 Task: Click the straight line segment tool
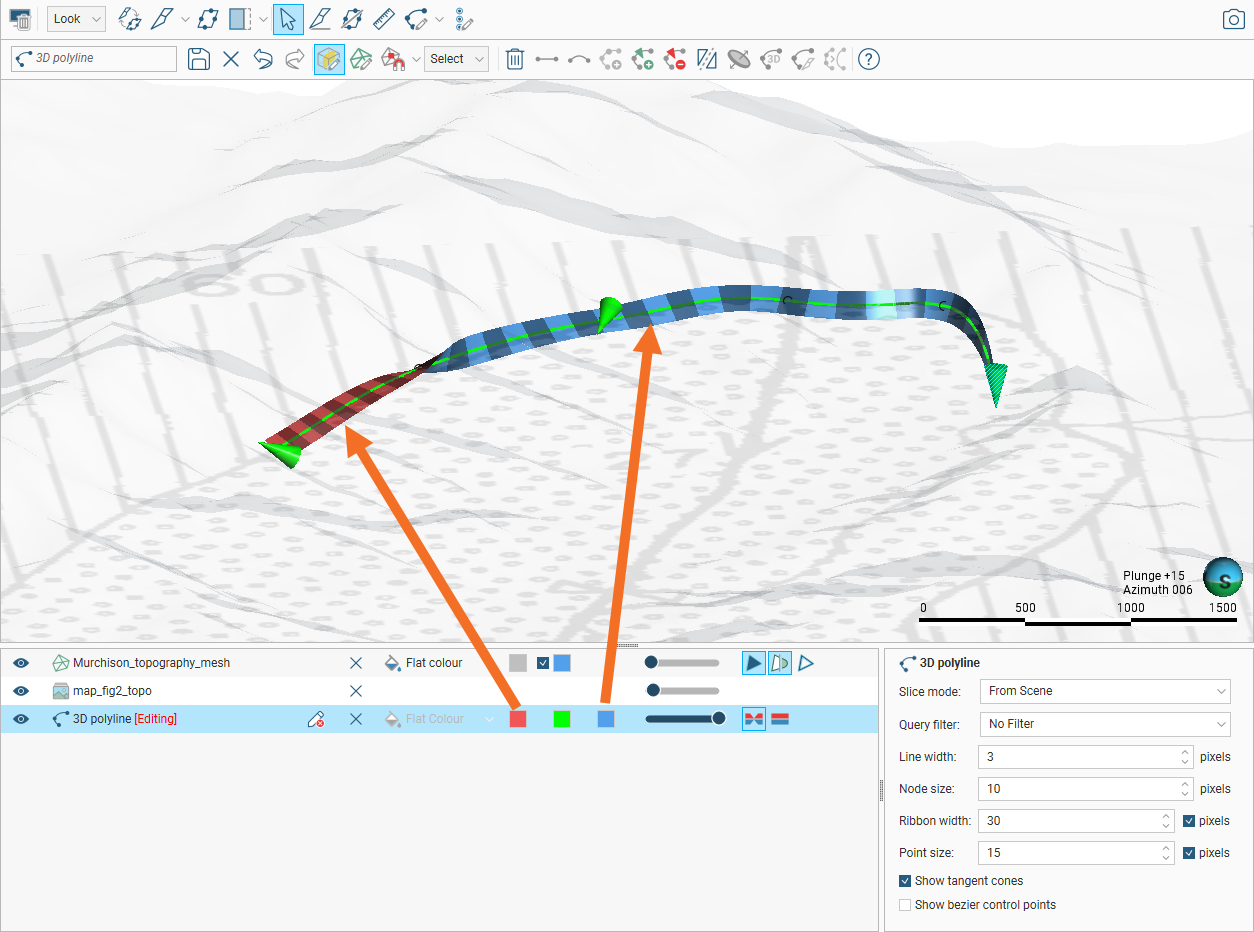tap(546, 59)
